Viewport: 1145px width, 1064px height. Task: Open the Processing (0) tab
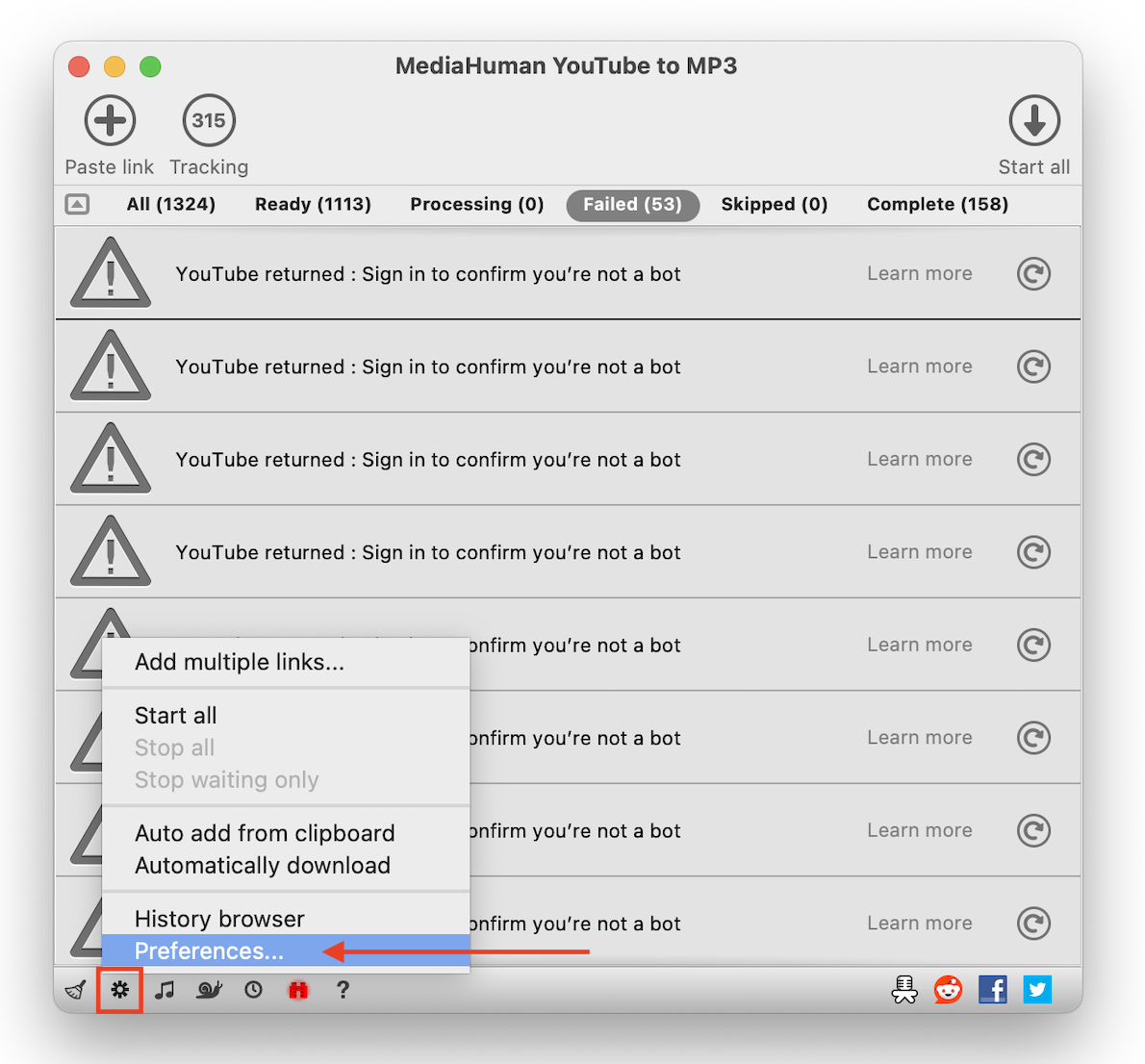[x=477, y=205]
